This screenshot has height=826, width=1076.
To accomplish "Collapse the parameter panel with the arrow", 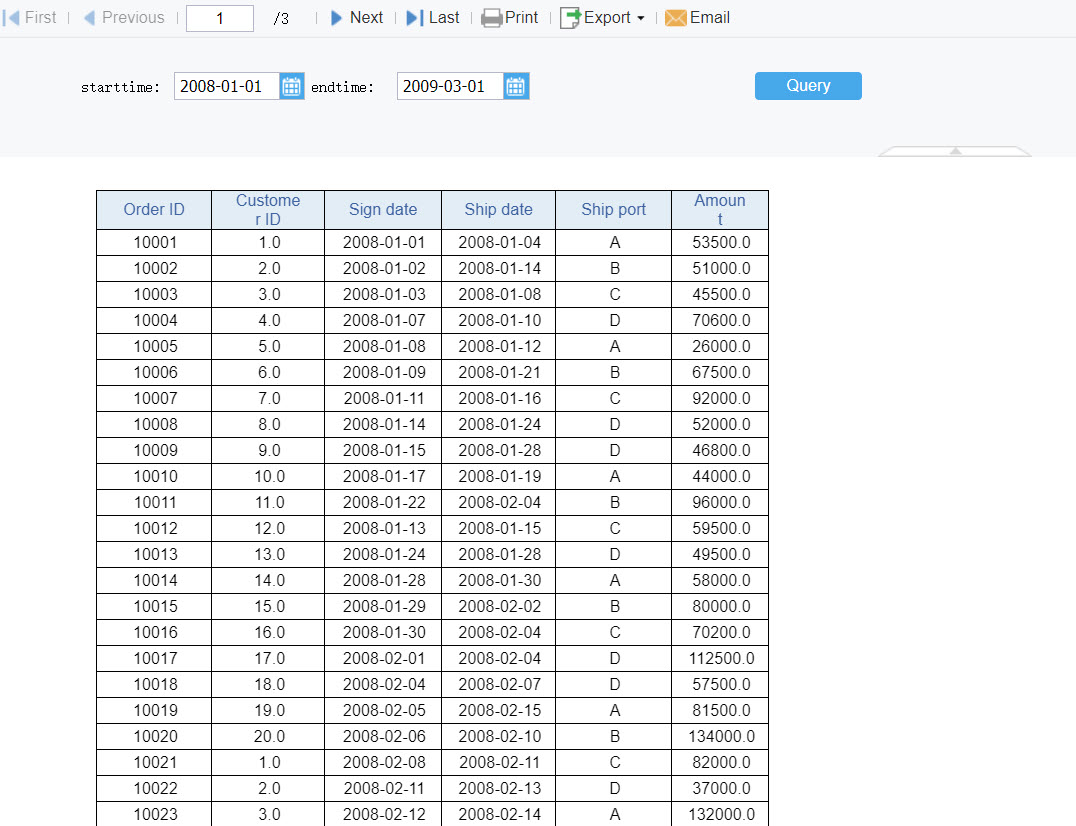I will (955, 151).
